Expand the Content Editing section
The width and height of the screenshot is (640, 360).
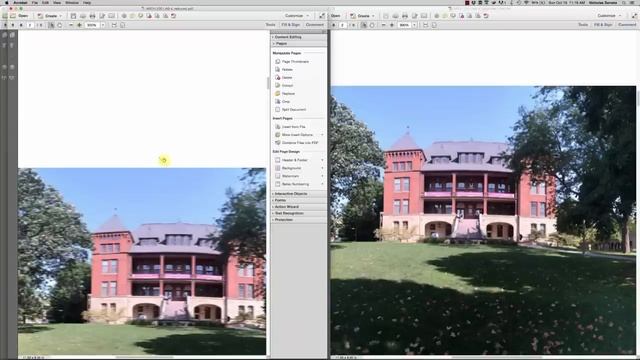pyautogui.click(x=298, y=37)
